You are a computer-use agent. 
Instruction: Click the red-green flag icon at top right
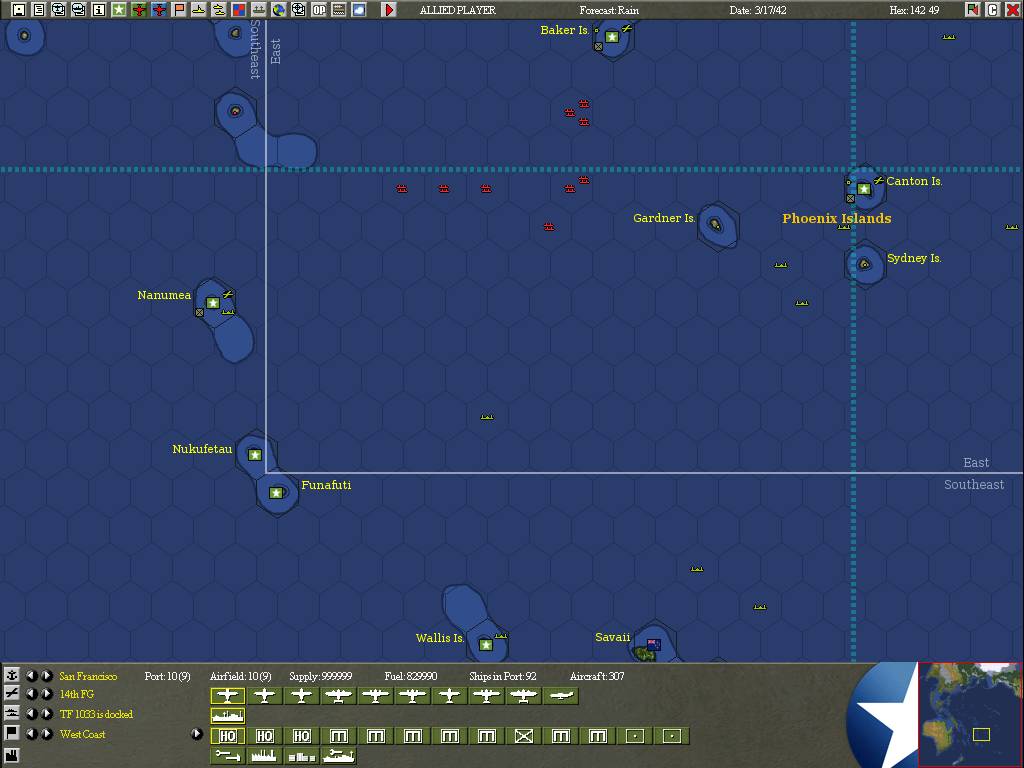pos(973,10)
